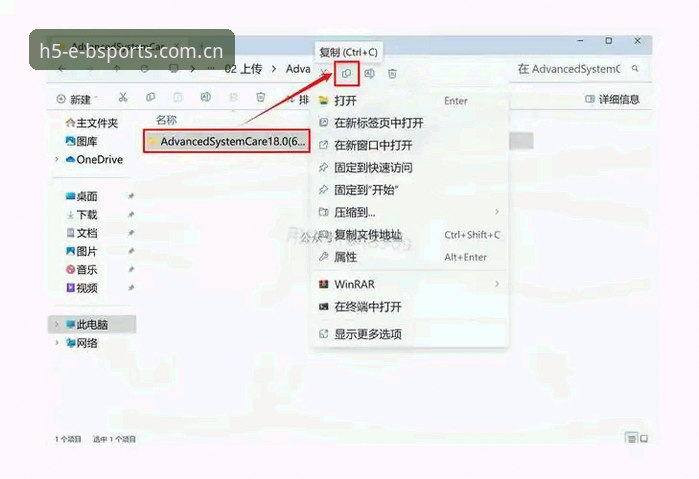Select 网络 in the sidebar
This screenshot has width=699, height=479.
[81, 343]
